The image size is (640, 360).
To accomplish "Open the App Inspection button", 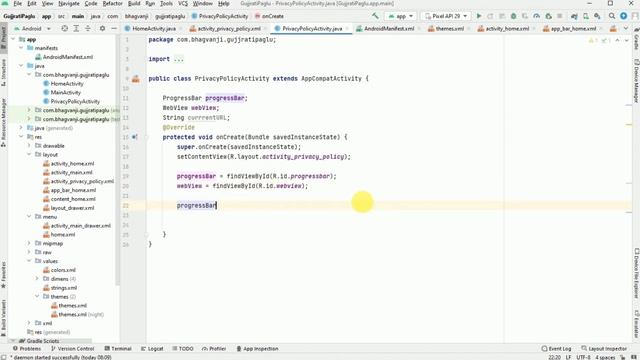I will (x=258, y=349).
